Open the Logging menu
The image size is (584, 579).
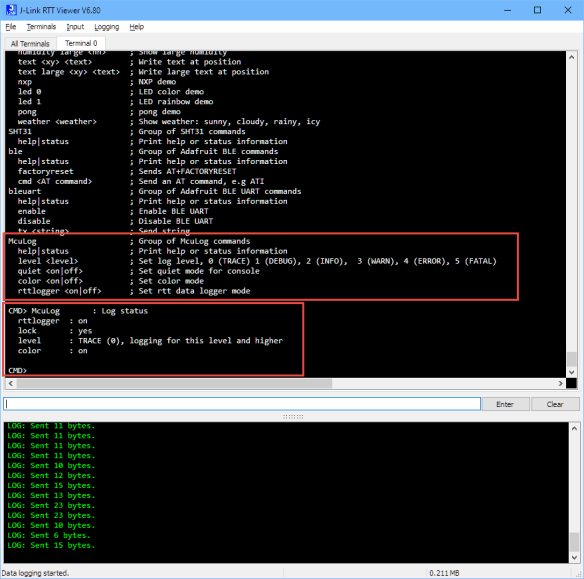coord(107,27)
